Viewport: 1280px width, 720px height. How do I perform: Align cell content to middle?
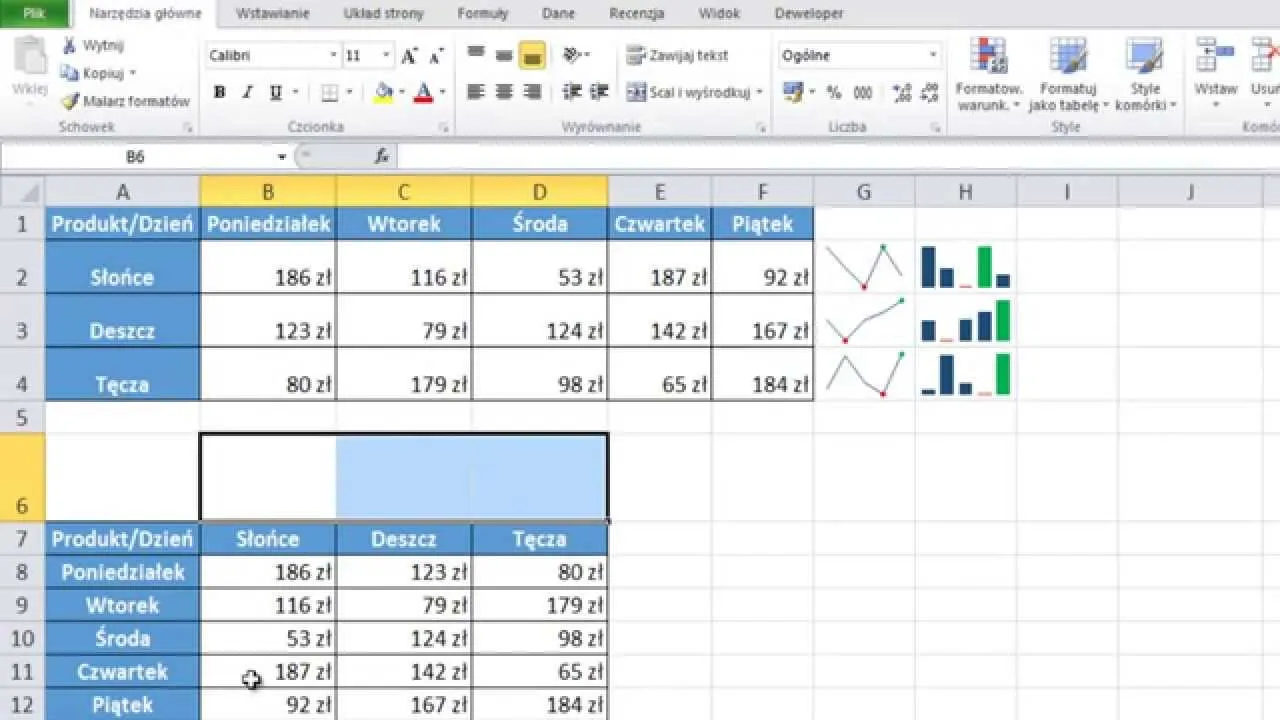[x=504, y=55]
